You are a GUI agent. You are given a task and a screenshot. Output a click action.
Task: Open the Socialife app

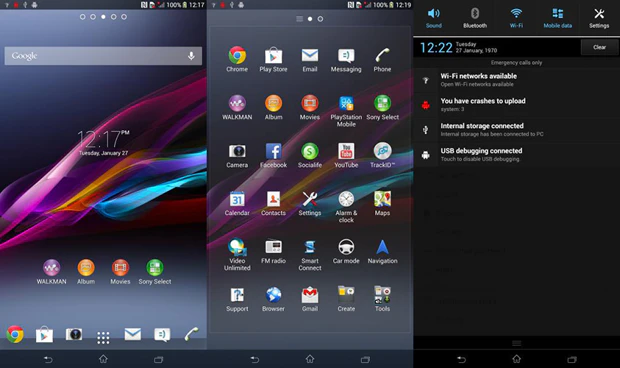(x=310, y=155)
